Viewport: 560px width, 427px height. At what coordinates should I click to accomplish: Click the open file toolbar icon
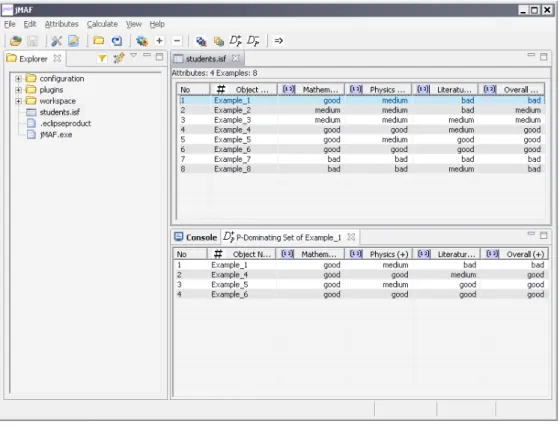pos(15,41)
